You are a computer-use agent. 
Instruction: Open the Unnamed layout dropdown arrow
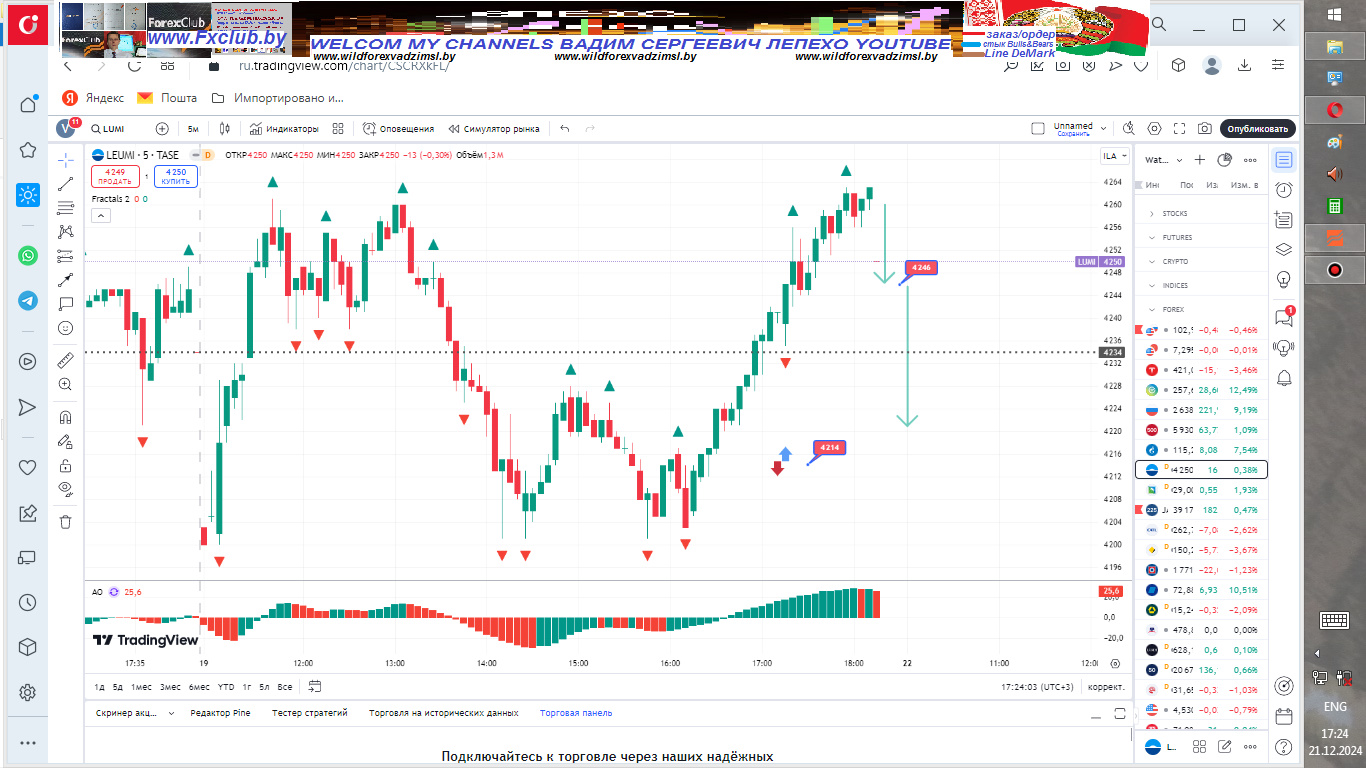click(1103, 129)
